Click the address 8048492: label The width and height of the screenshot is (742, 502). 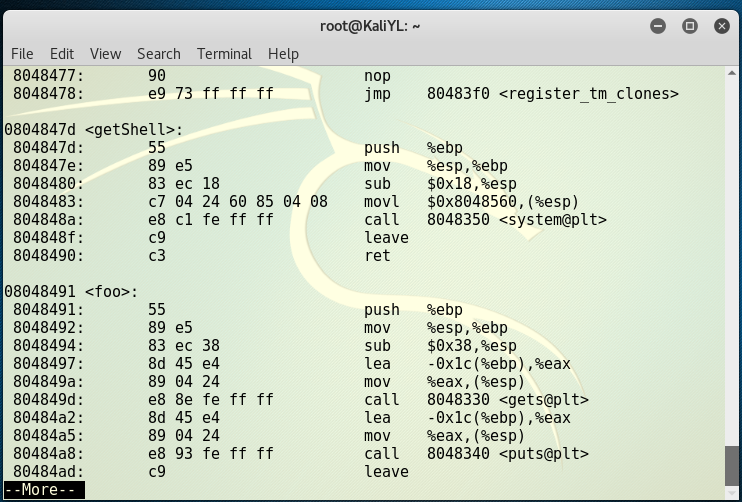pyautogui.click(x=48, y=327)
